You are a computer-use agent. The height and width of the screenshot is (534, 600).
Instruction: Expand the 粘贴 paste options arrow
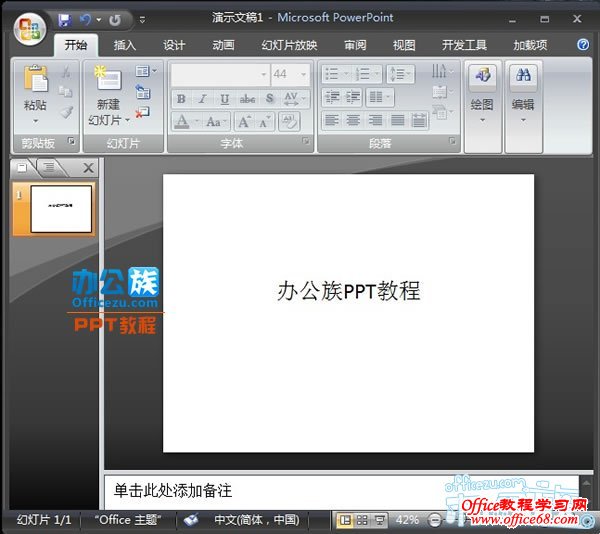(36, 121)
